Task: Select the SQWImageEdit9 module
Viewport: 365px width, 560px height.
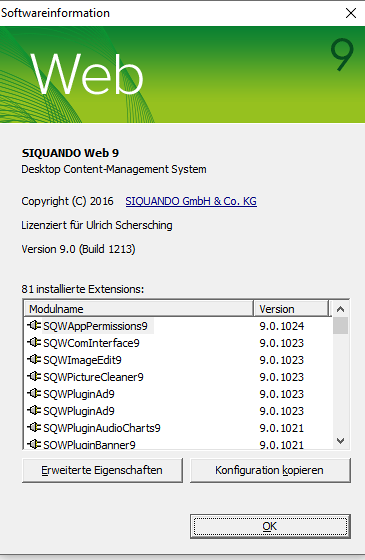Action: coord(82,360)
